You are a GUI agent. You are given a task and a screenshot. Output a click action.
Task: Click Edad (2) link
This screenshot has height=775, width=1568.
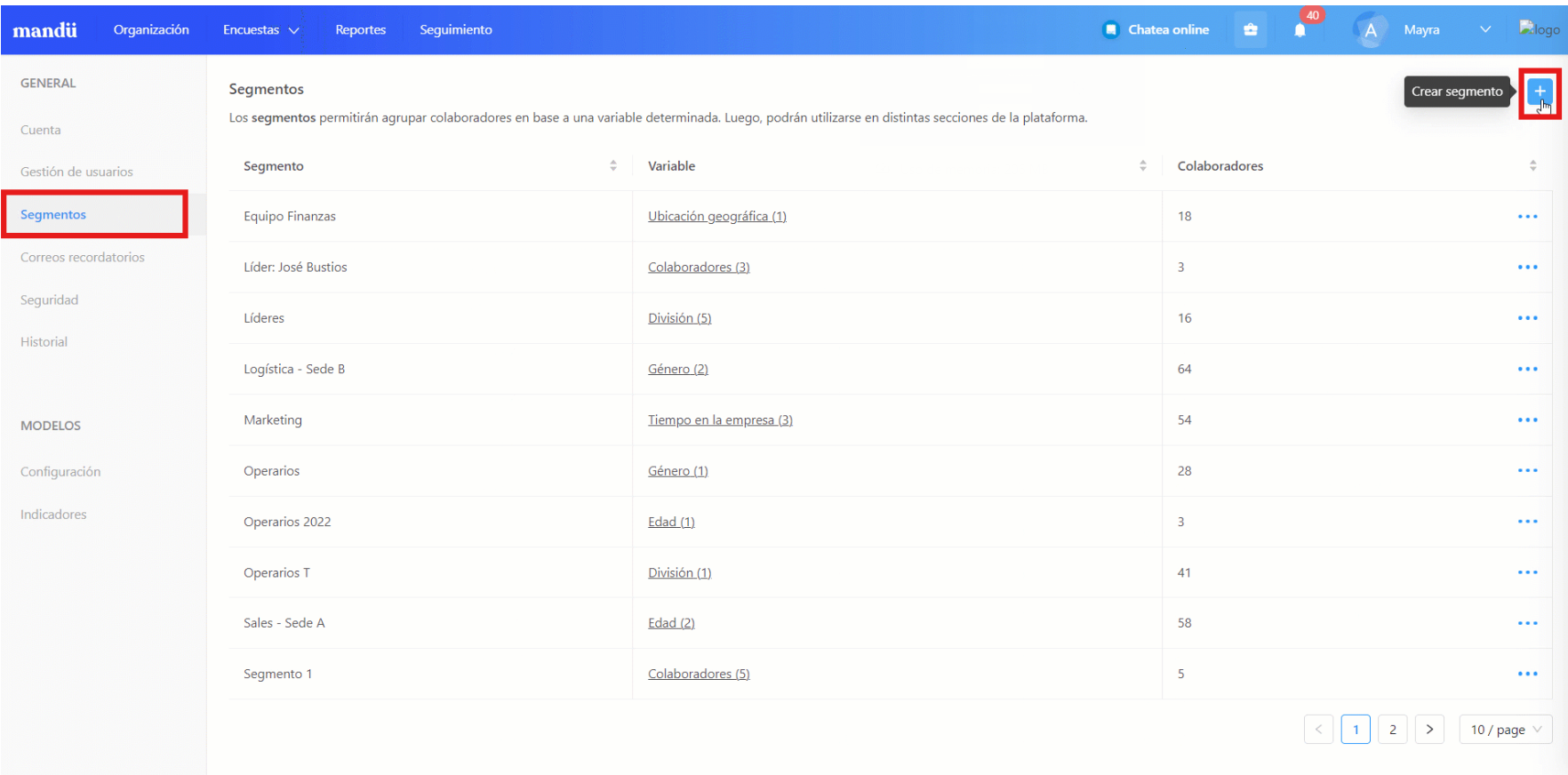[671, 624]
